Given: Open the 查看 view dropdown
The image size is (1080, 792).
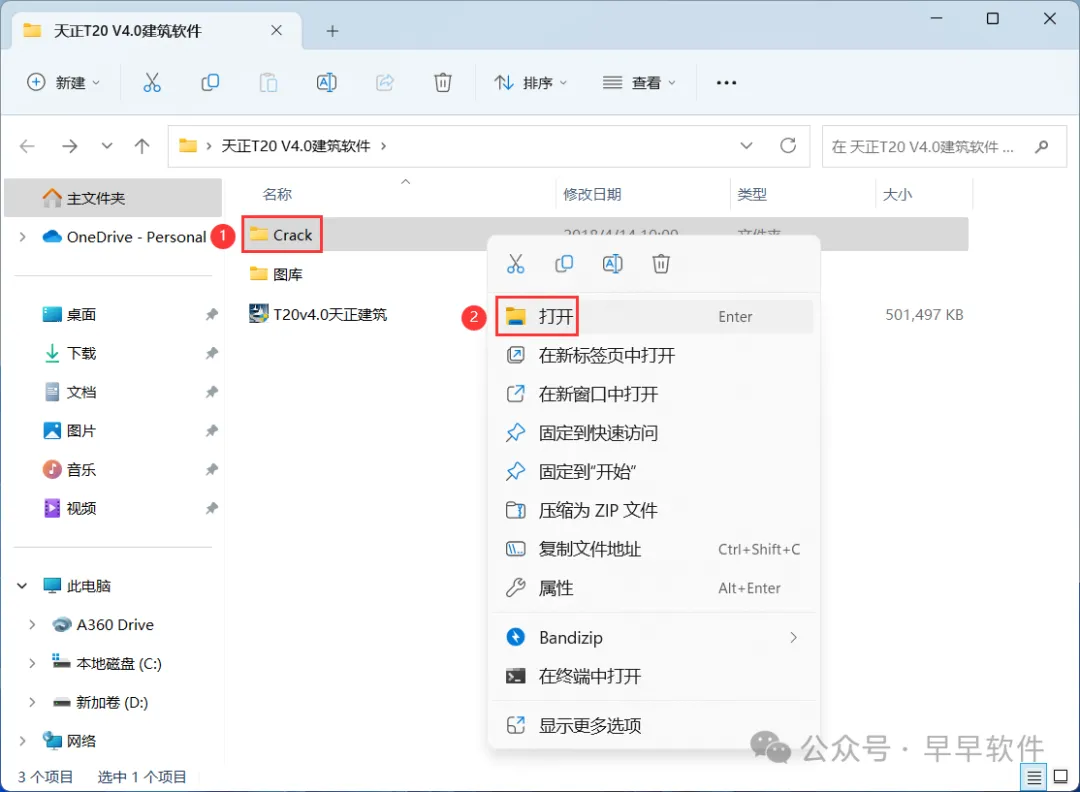Looking at the screenshot, I should 639,83.
